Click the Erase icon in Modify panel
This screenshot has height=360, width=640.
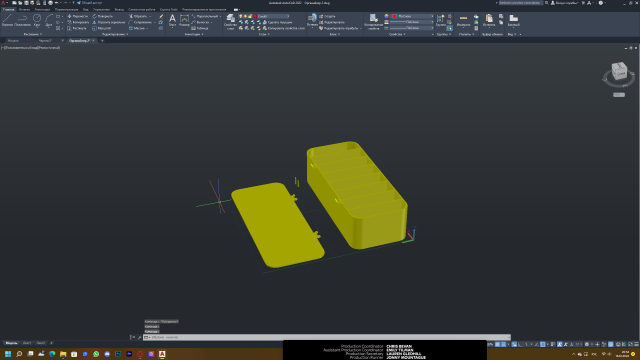click(161, 16)
